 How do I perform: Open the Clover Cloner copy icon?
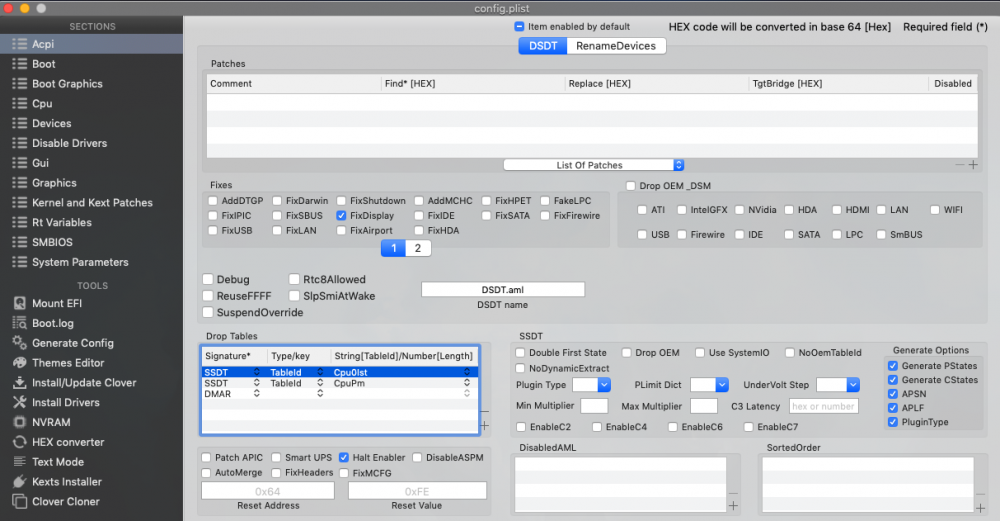click(x=20, y=501)
